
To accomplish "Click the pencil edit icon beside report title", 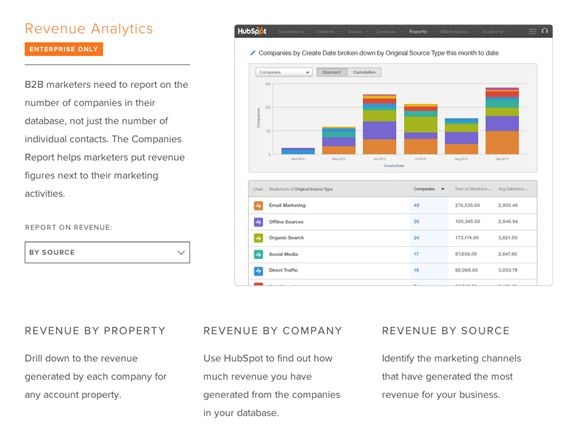I will pos(253,53).
